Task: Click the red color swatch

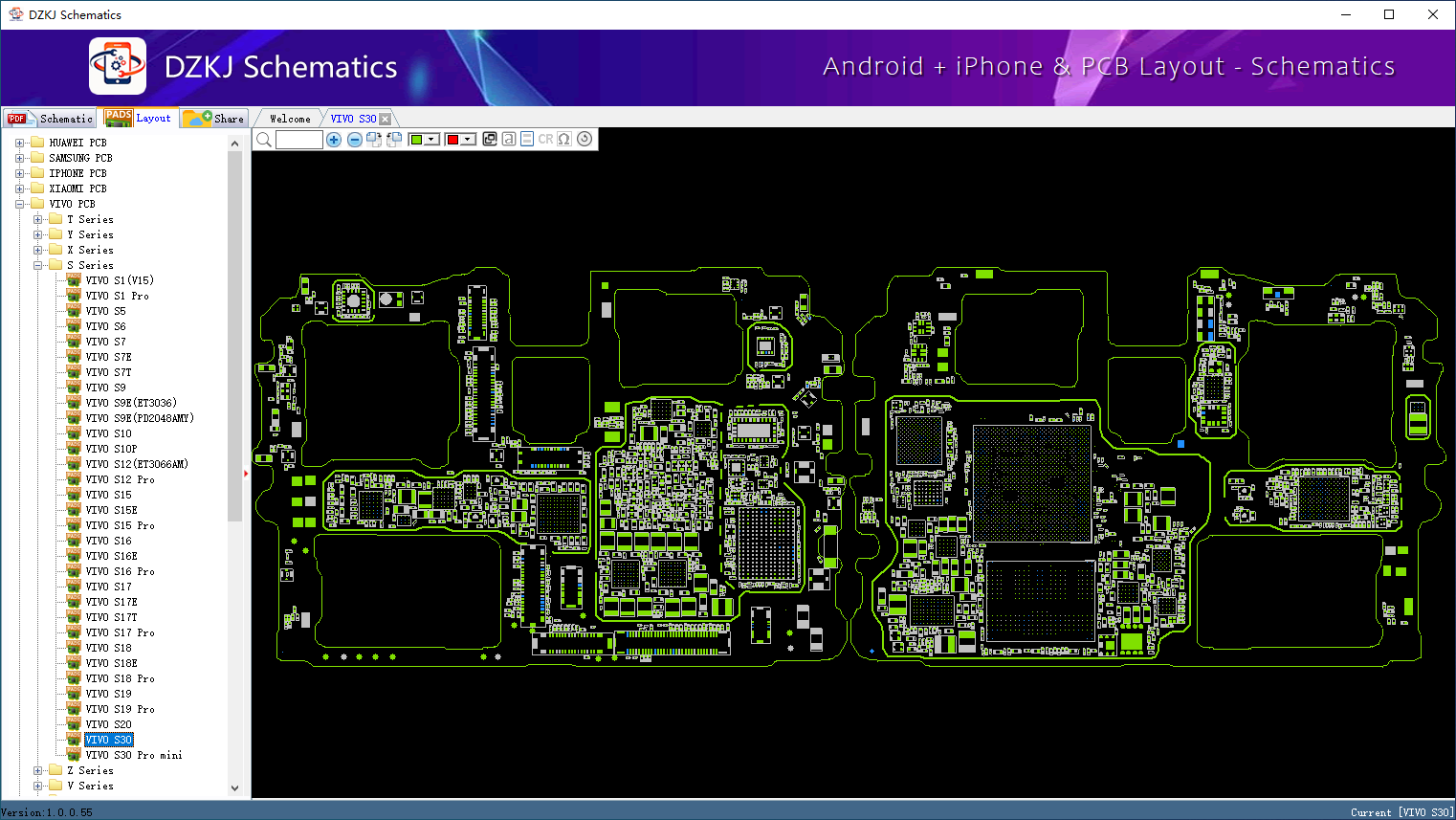Action: tap(452, 140)
